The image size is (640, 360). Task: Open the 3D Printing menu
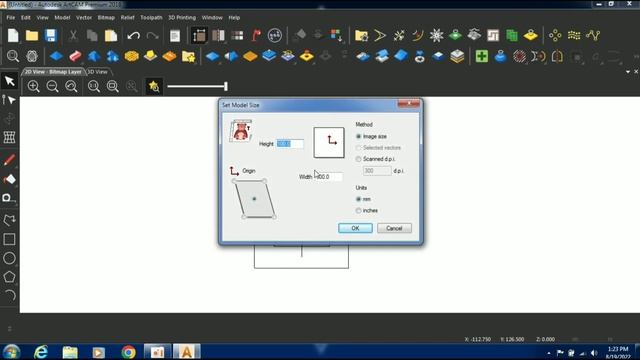point(182,18)
